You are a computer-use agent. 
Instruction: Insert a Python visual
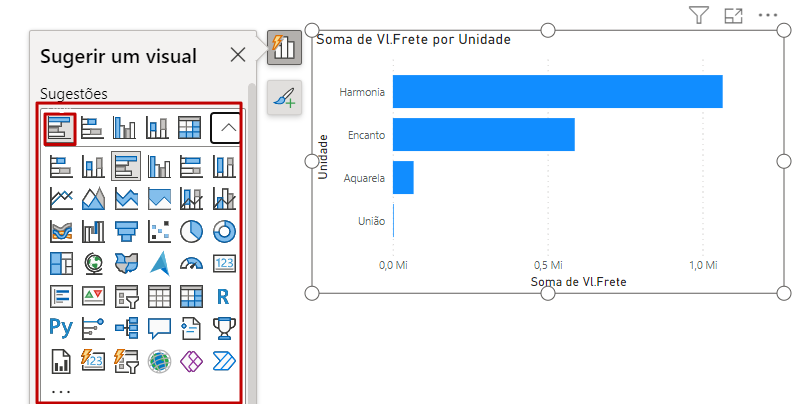[x=61, y=328]
